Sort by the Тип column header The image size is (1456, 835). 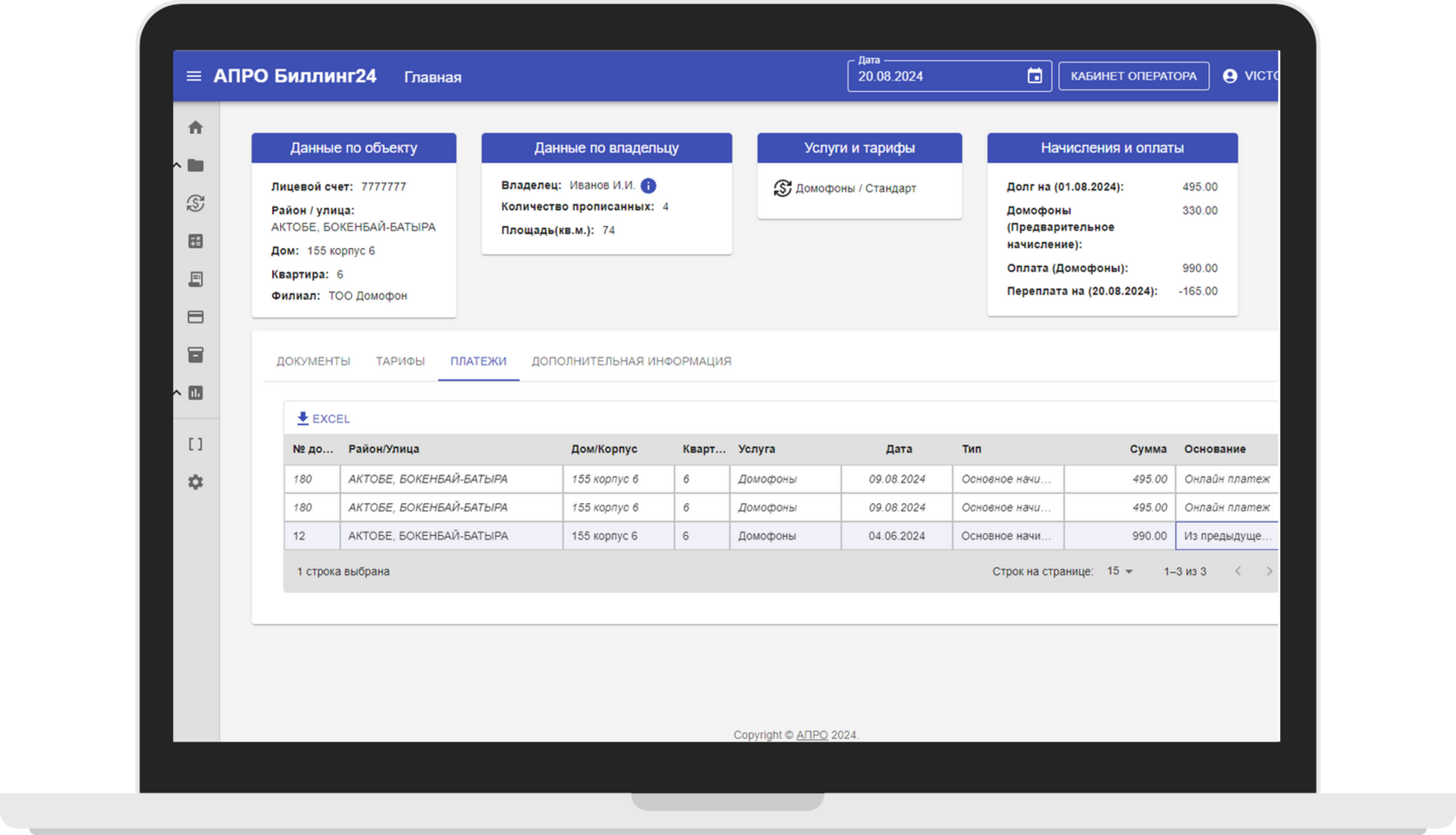pyautogui.click(x=972, y=449)
